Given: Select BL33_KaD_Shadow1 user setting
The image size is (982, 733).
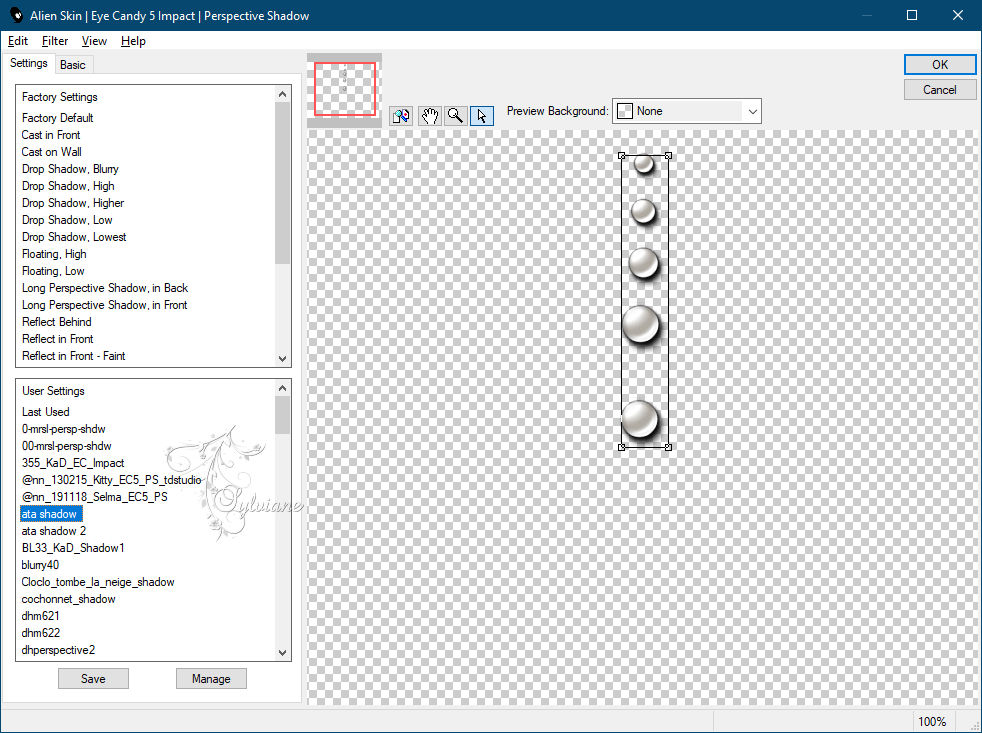Looking at the screenshot, I should pyautogui.click(x=73, y=548).
